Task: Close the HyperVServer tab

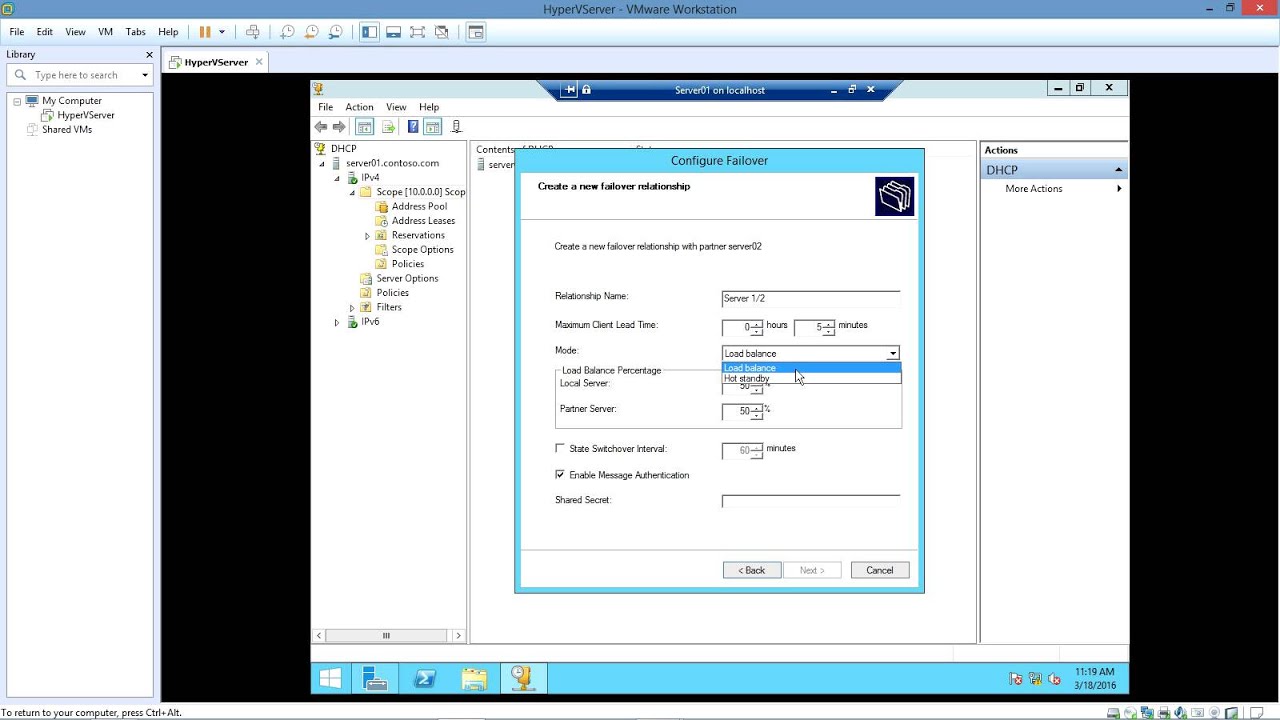Action: tap(259, 62)
